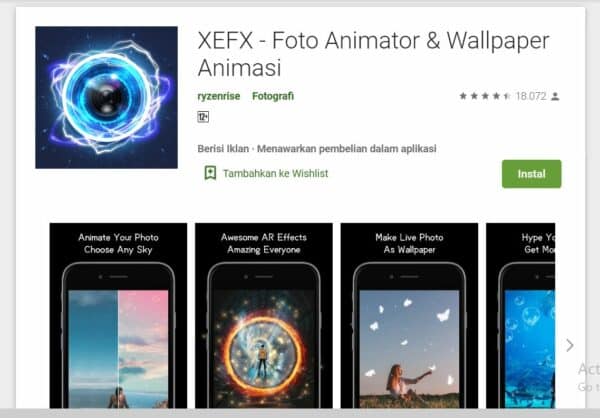The width and height of the screenshot is (600, 418).
Task: Open the Awesome AR Effects screenshot
Action: (x=264, y=315)
